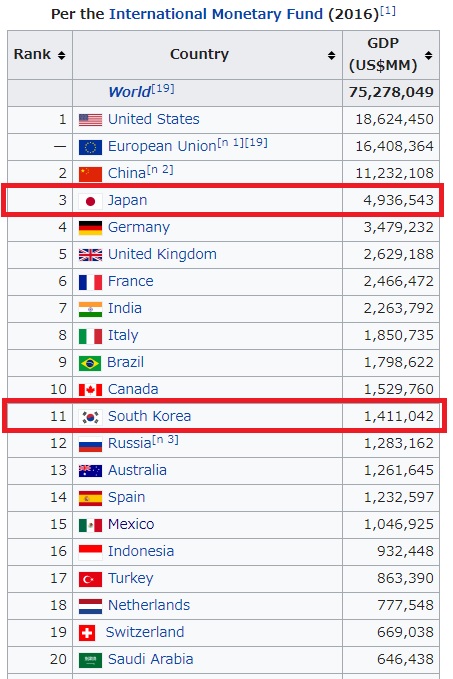
Task: Open the Netherlands country link
Action: pyautogui.click(x=149, y=605)
